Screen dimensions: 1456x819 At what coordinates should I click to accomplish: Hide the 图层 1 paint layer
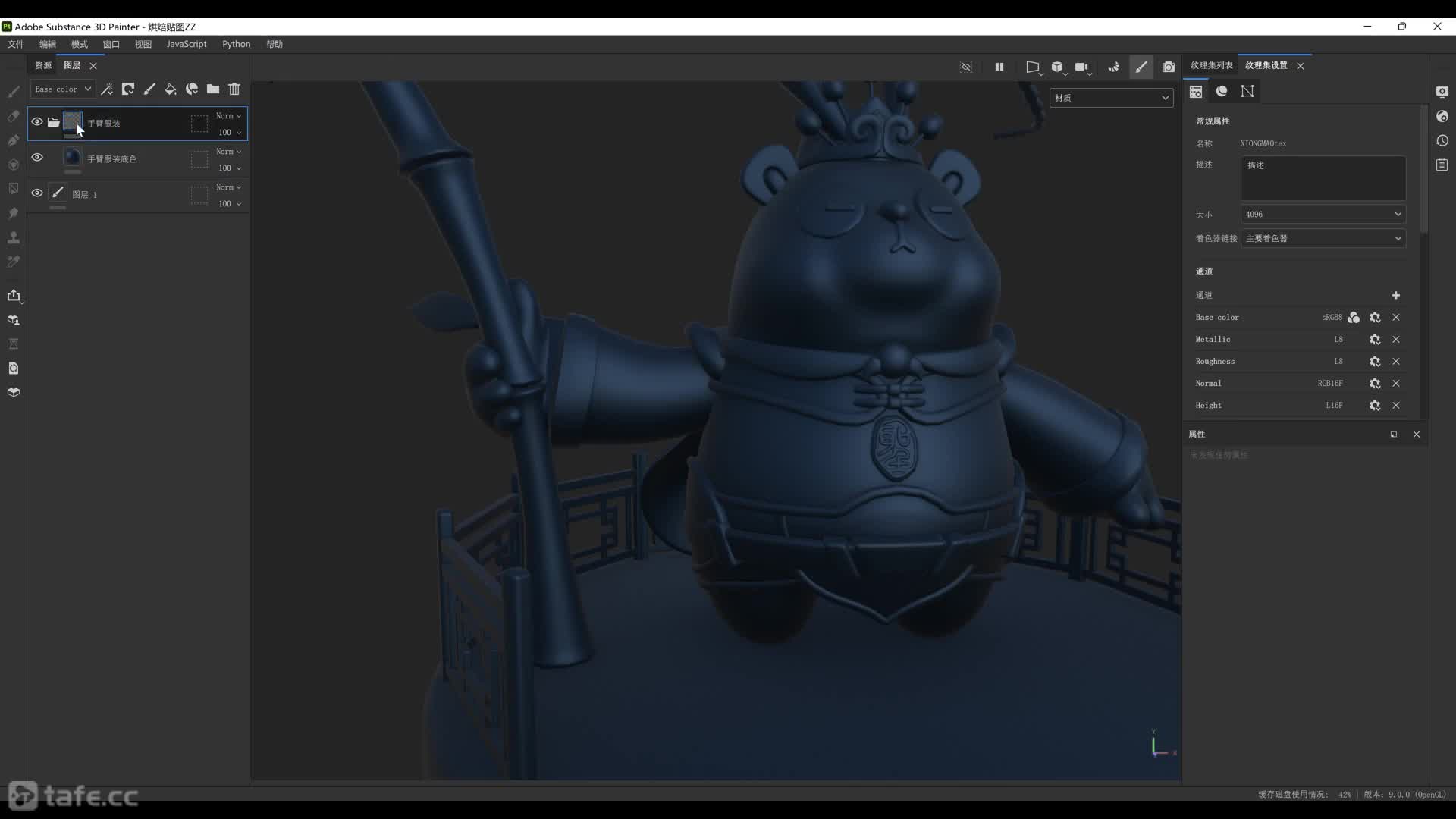[36, 193]
